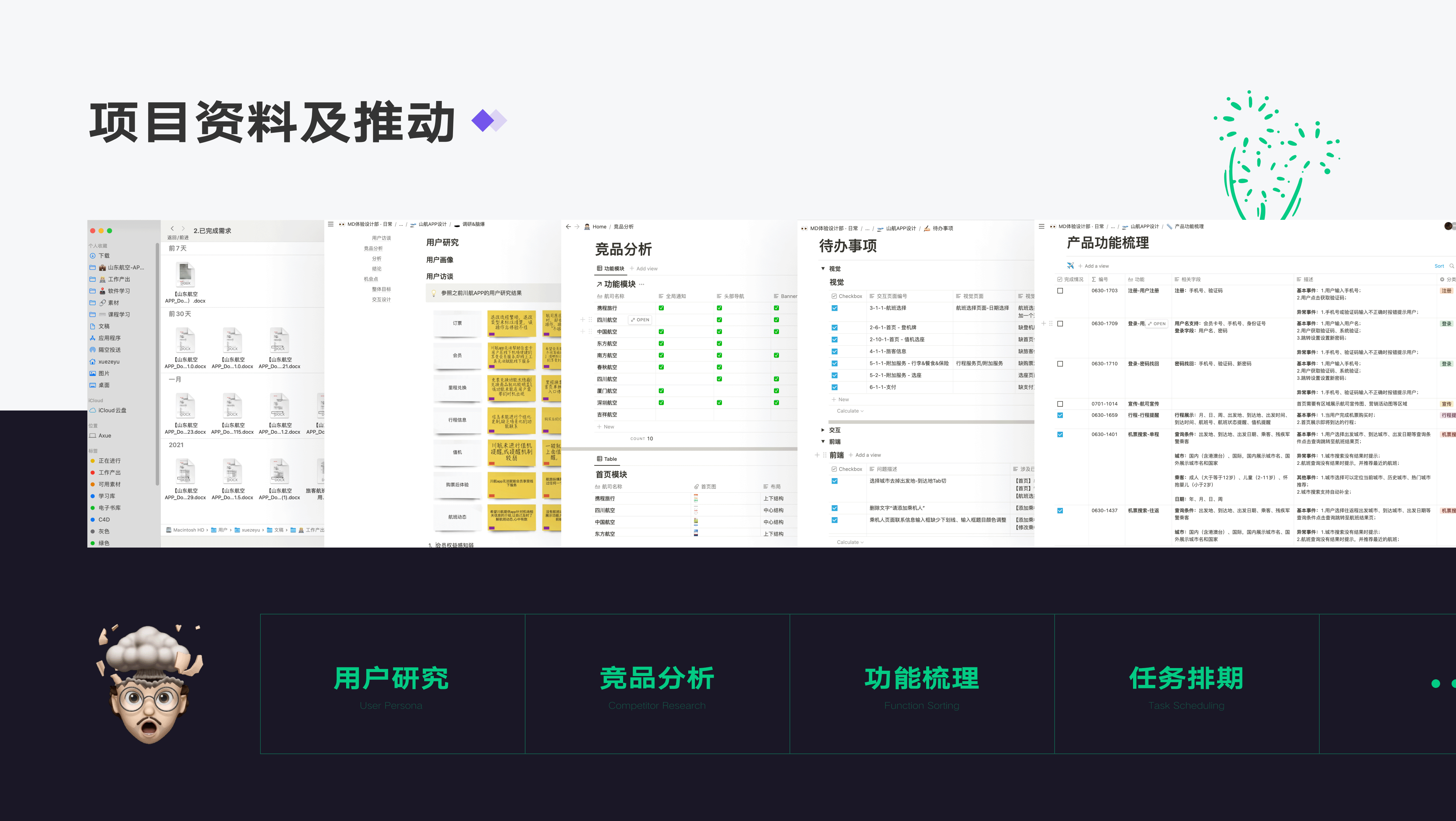Toggle 深圳航空 Banner checkbox
1456x821 pixels.
pos(776,403)
